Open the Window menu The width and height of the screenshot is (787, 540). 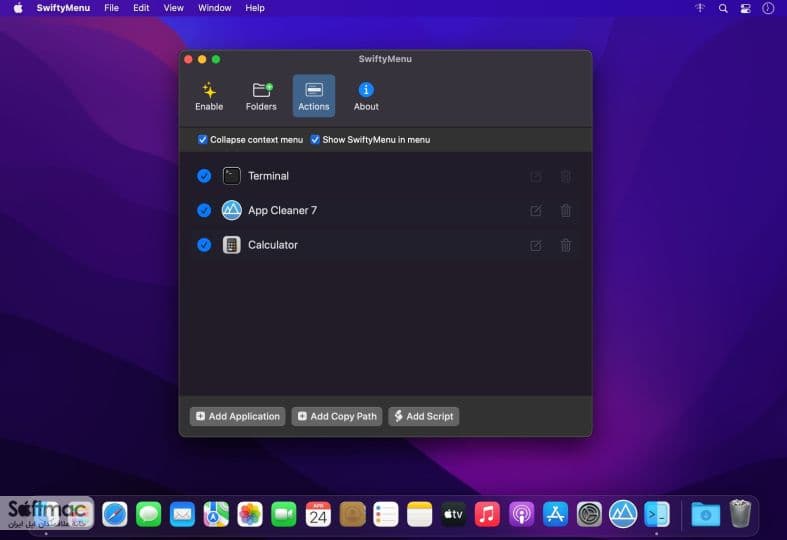pyautogui.click(x=214, y=8)
